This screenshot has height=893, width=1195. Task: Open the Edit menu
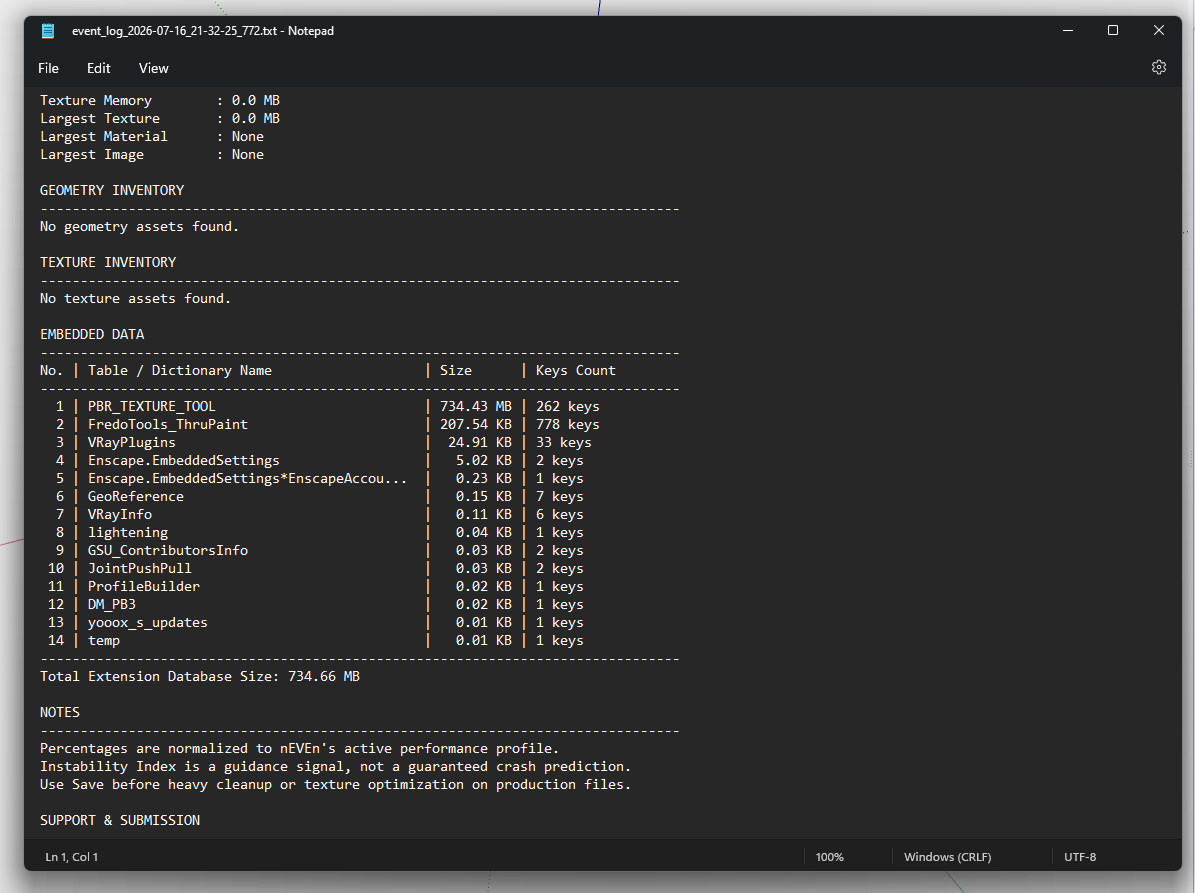[x=98, y=69]
